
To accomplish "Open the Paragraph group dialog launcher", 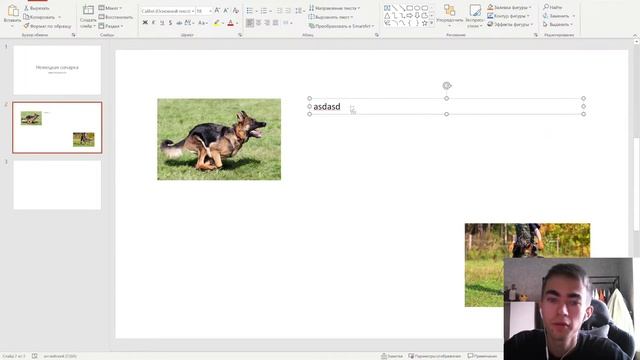I will (x=376, y=35).
